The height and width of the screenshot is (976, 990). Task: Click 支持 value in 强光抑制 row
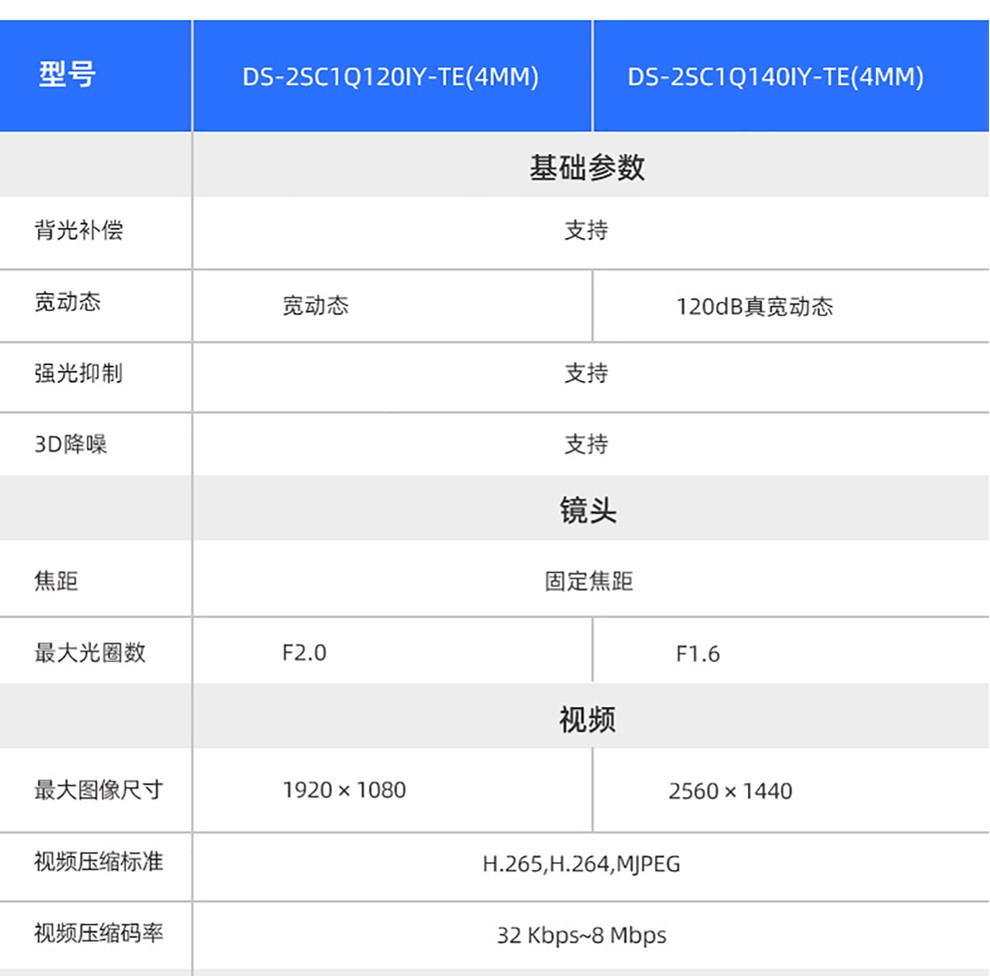587,373
